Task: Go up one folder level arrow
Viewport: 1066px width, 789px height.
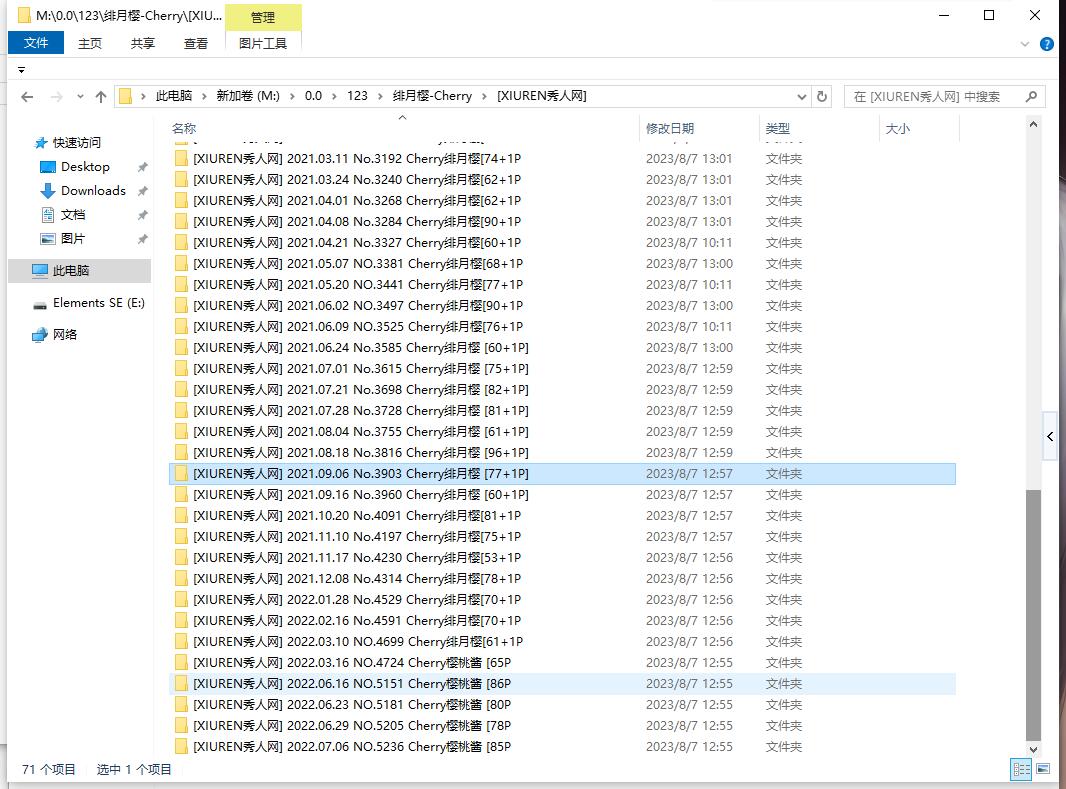Action: [x=101, y=97]
